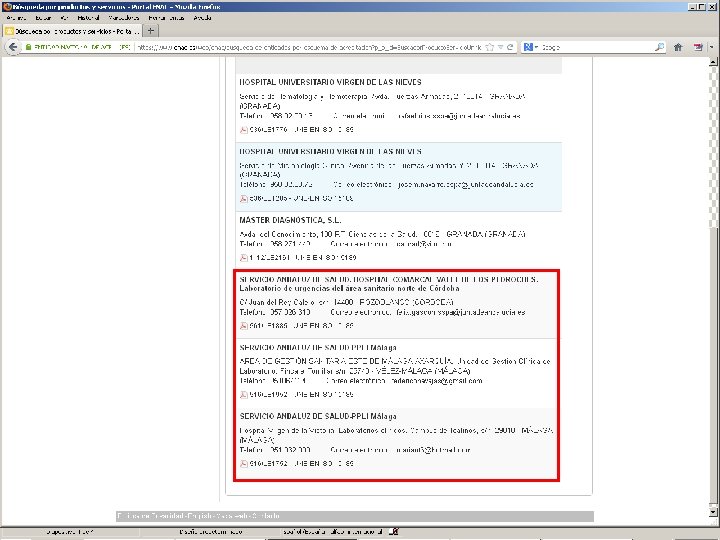720x540 pixels.
Task: Open the bookmarks toolbar icon beside home
Action: [x=698, y=47]
